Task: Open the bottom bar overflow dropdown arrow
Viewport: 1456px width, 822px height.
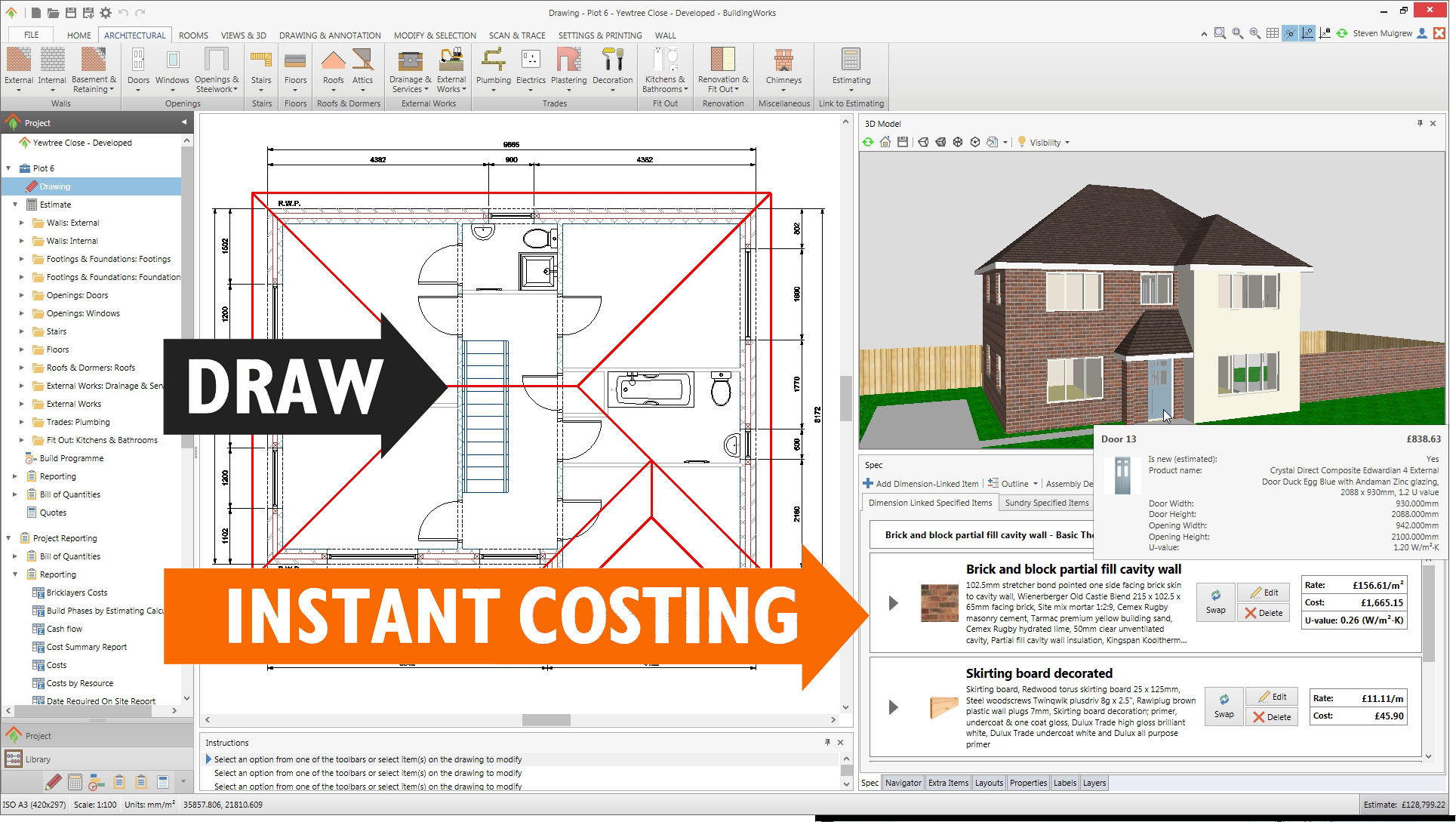Action: tap(183, 781)
